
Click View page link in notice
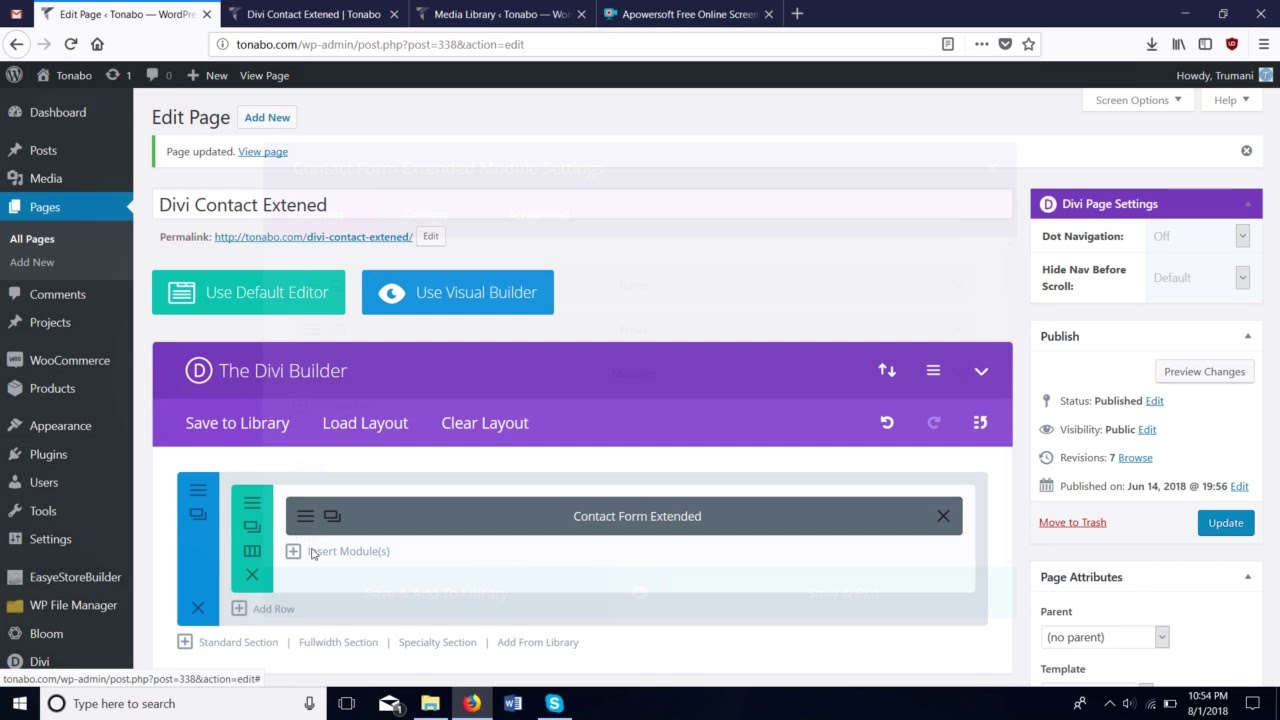(263, 151)
